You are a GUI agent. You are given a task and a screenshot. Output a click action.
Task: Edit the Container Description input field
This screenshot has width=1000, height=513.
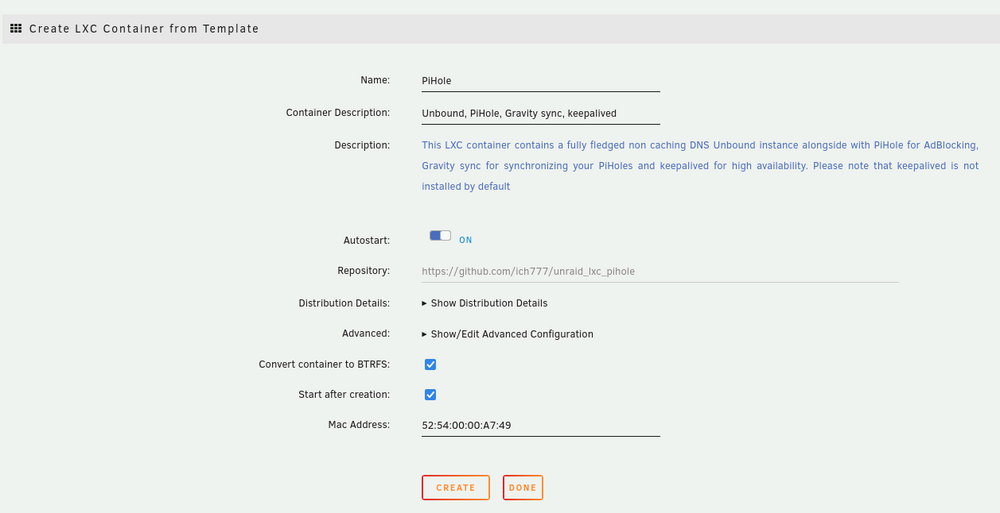point(541,114)
